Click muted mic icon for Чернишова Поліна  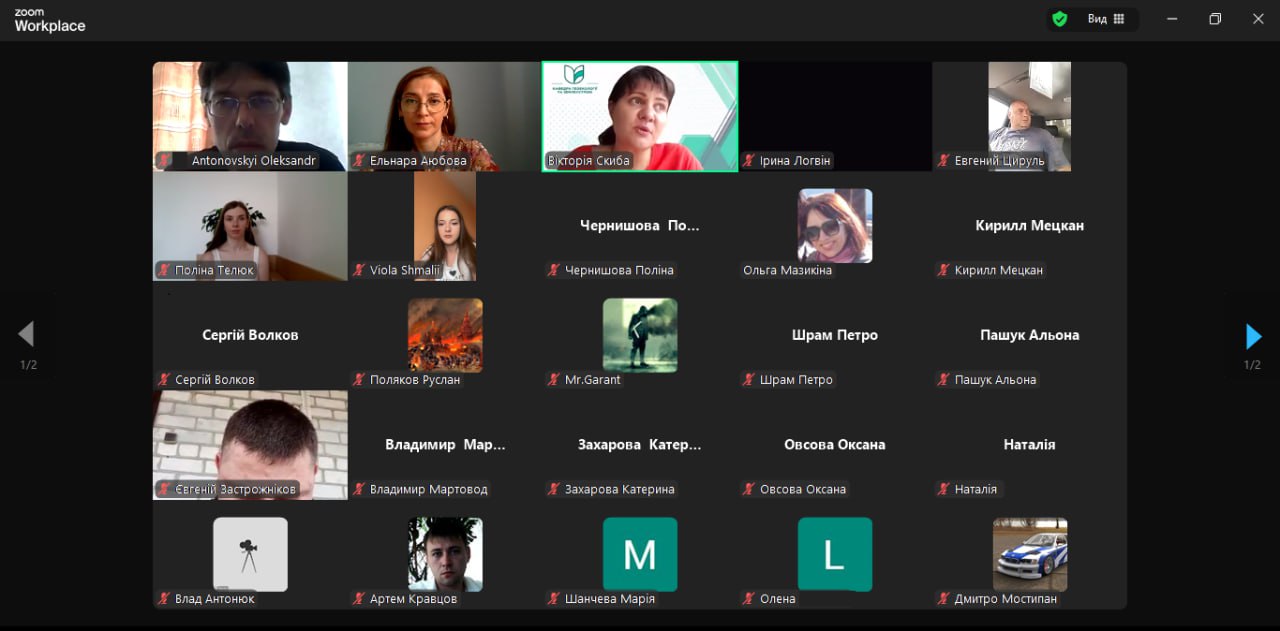[554, 270]
